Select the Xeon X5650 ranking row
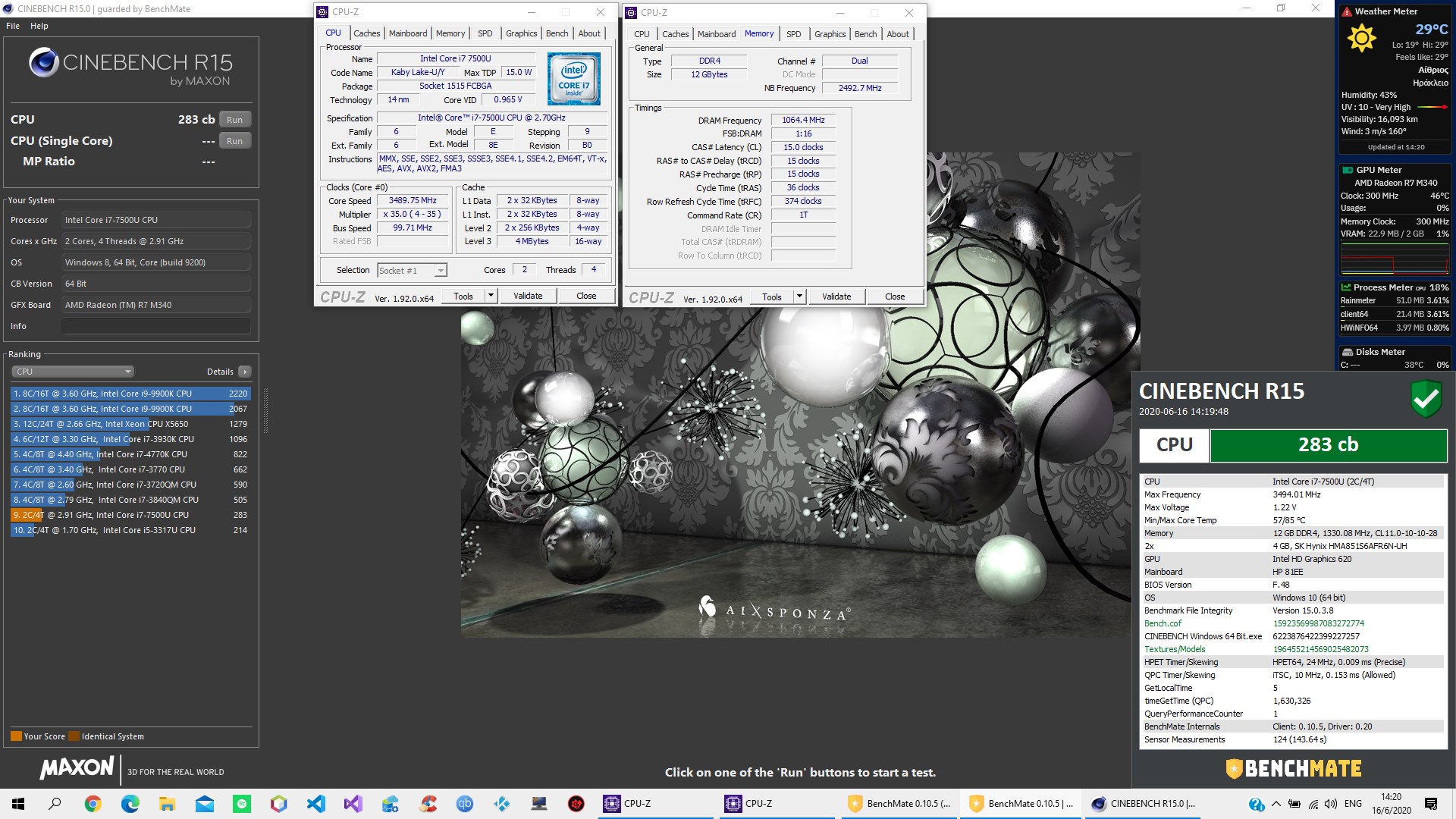Screen dimensions: 1456x819 pos(130,424)
